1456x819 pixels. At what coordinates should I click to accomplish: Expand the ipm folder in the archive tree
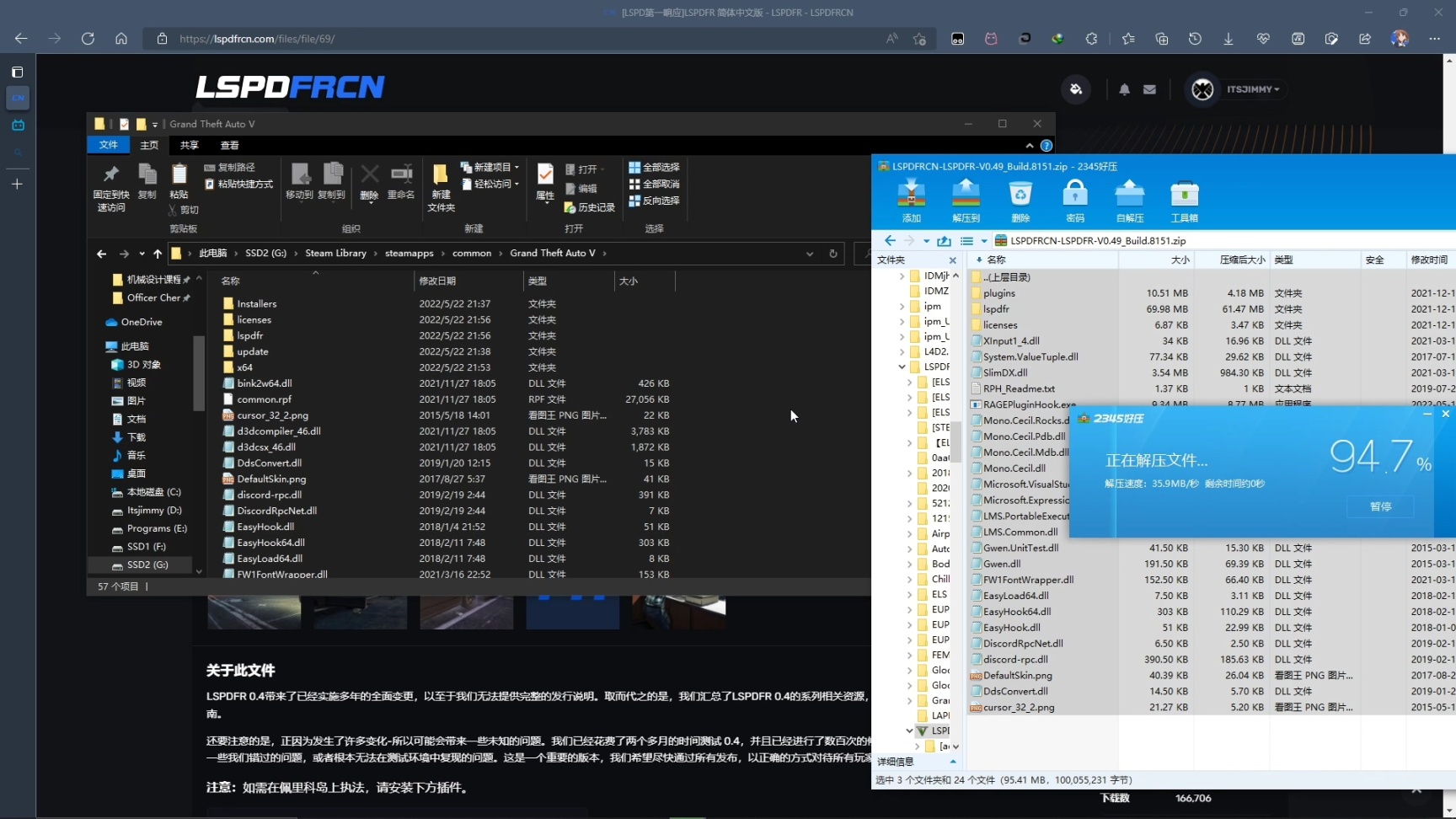click(902, 307)
